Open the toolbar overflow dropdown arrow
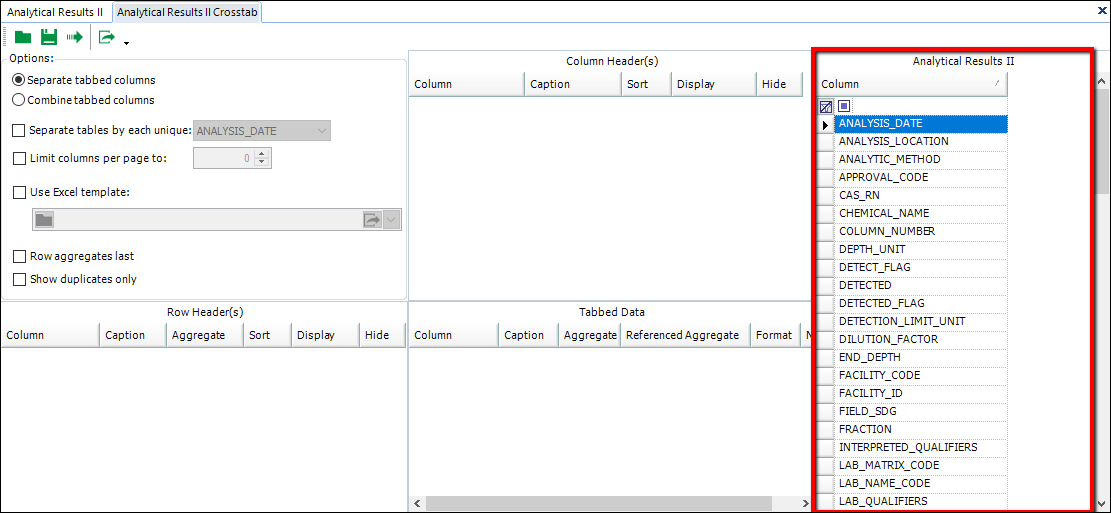Image resolution: width=1111 pixels, height=513 pixels. (x=126, y=43)
